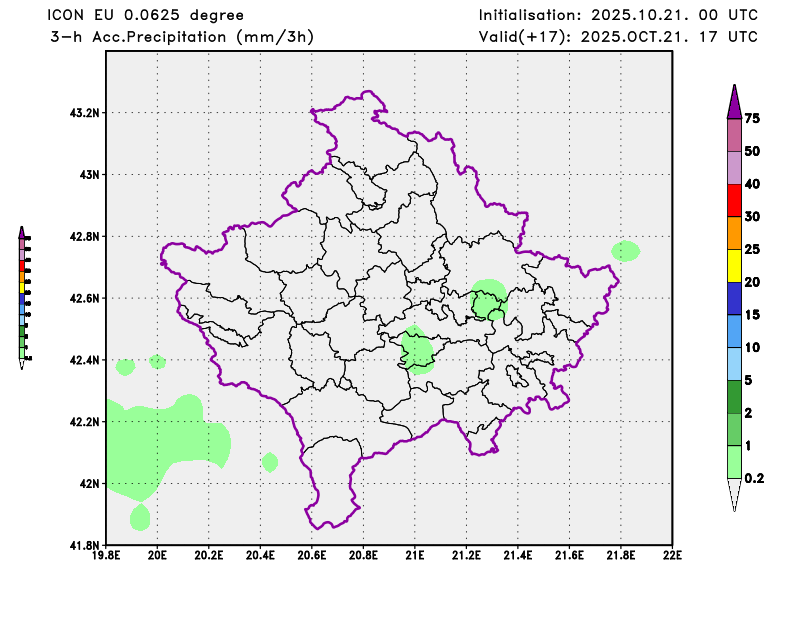Select the Valid(+17) timestamp text
The width and height of the screenshot is (800, 618).
pos(617,36)
